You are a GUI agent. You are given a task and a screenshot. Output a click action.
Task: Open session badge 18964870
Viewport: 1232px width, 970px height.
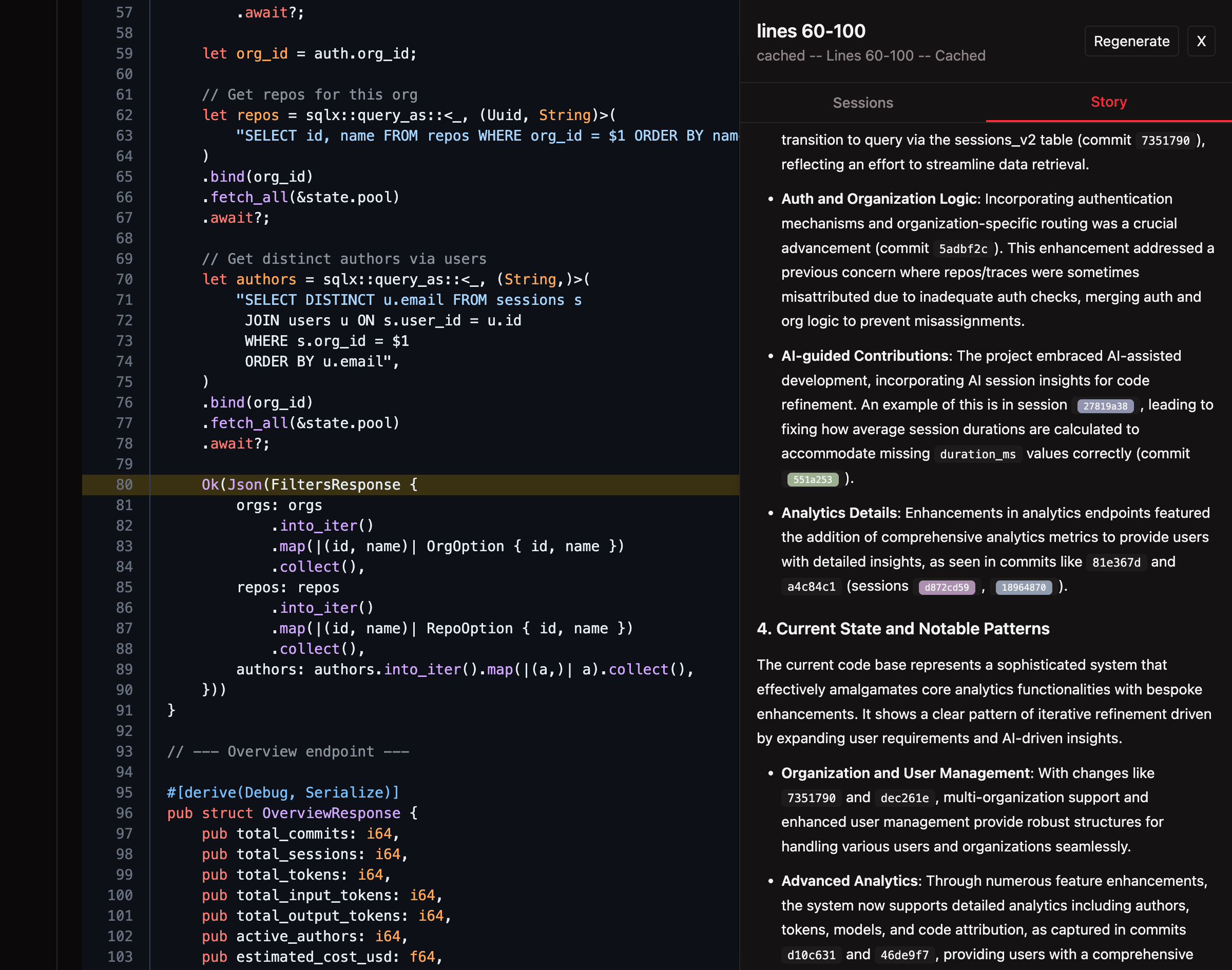coord(1023,587)
